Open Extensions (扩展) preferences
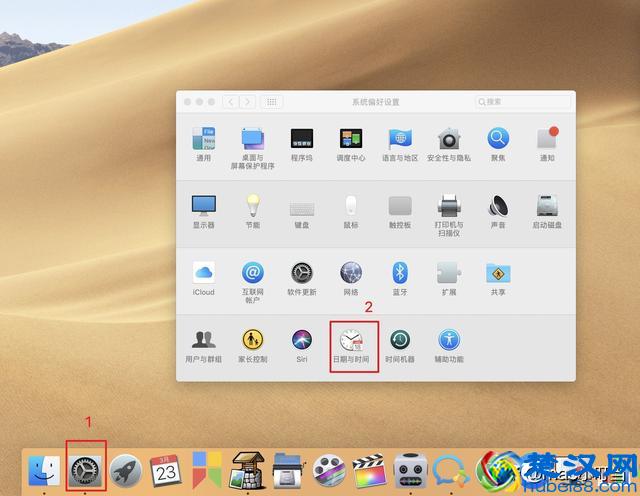This screenshot has height=496, width=640. [449, 278]
